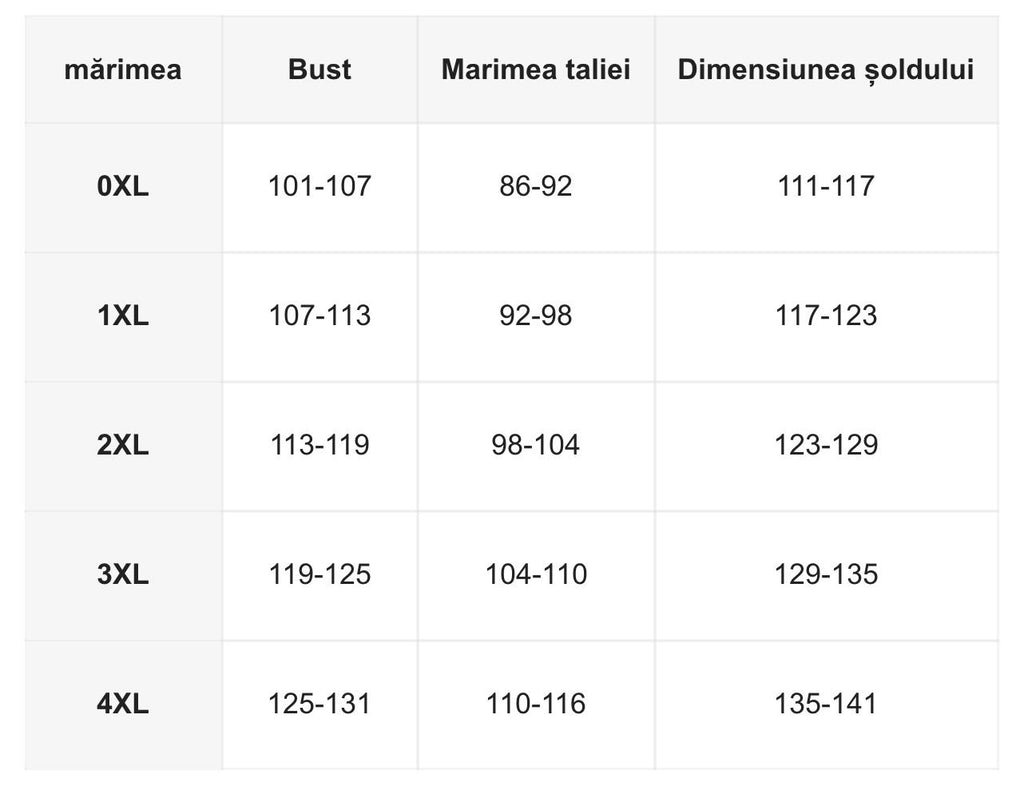The height and width of the screenshot is (794, 1024).
Task: Select hip value 111-117
Action: [x=826, y=186]
